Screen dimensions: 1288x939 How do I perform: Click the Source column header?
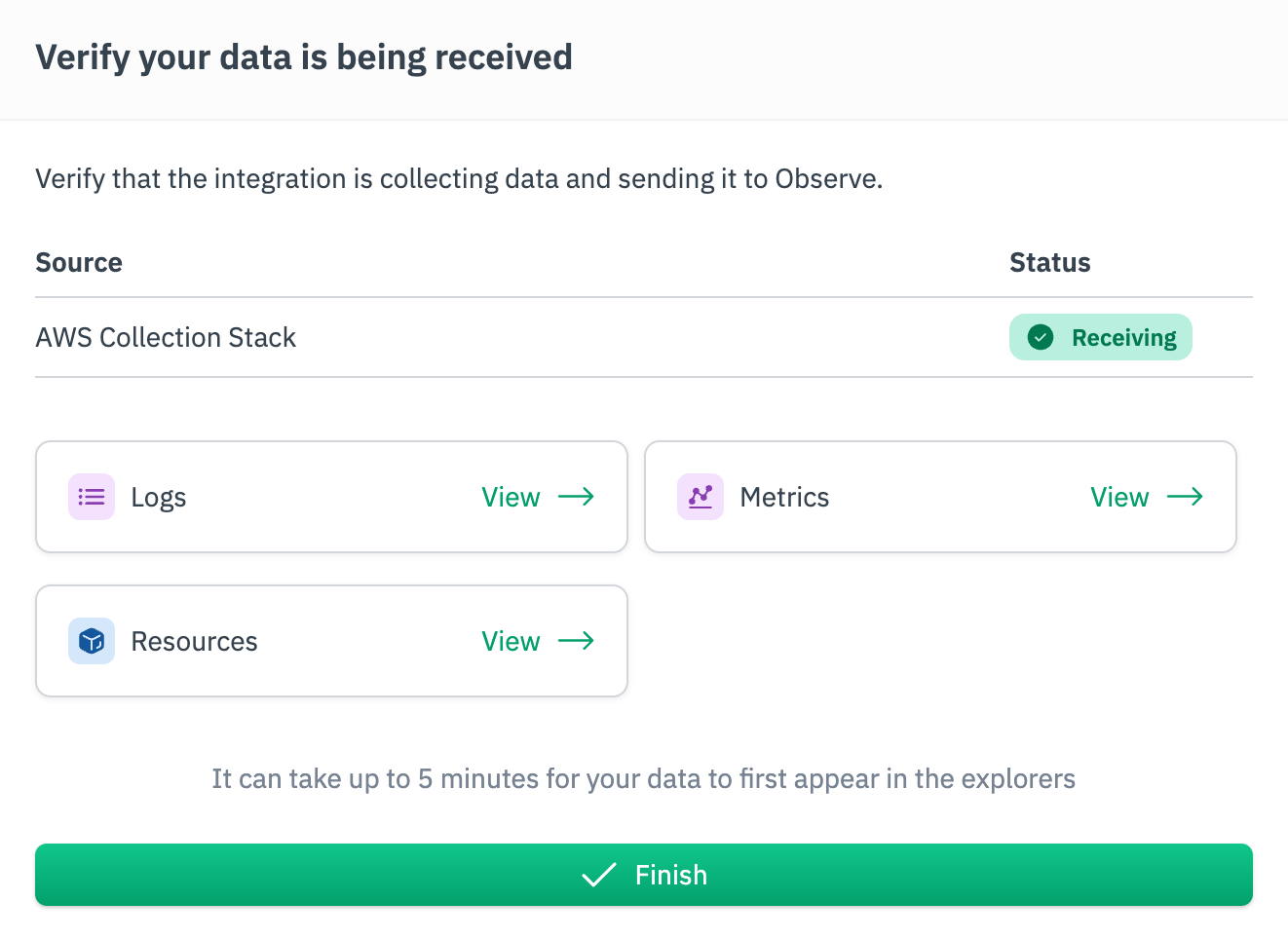(x=79, y=262)
